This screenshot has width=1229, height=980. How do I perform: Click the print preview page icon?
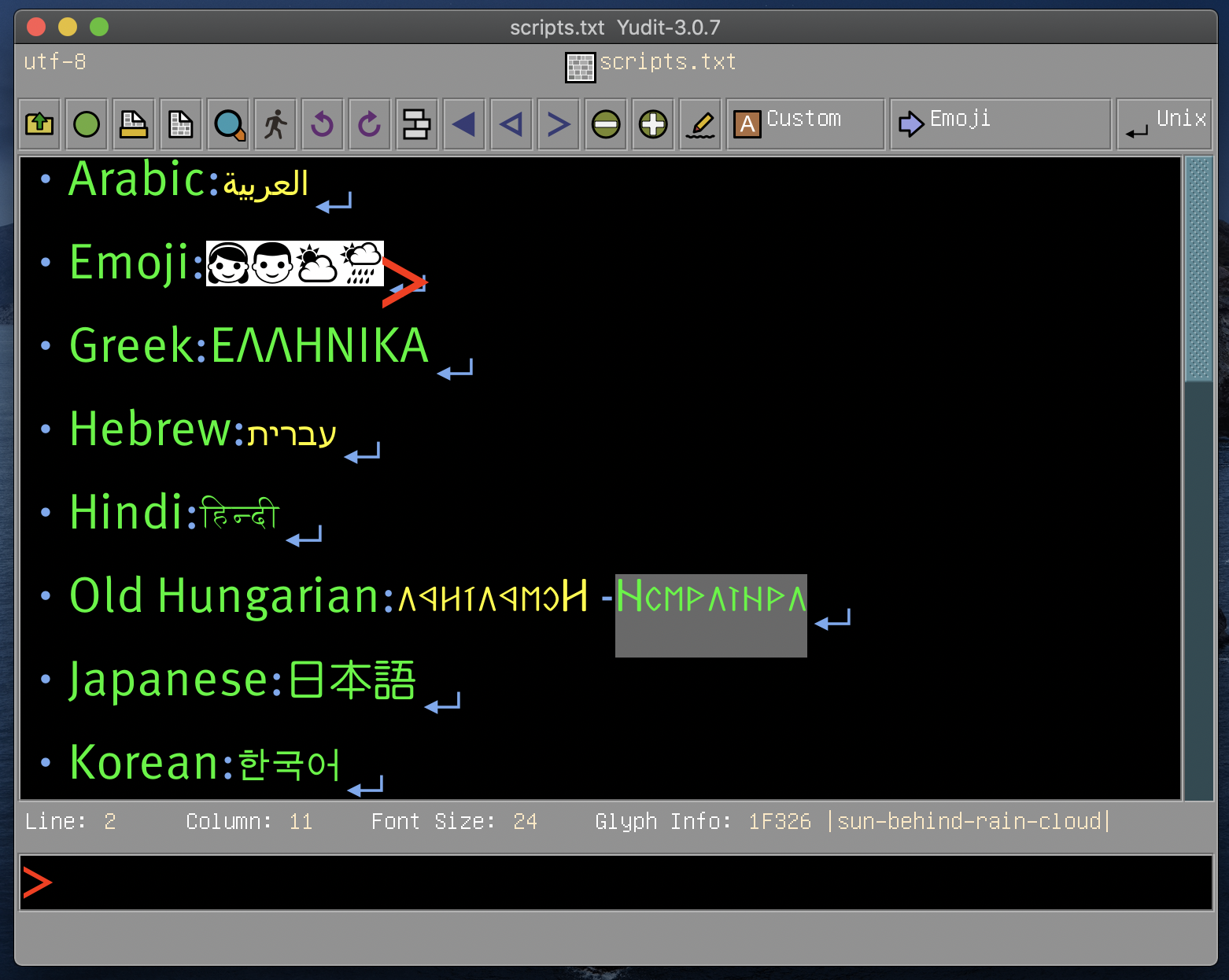click(181, 124)
